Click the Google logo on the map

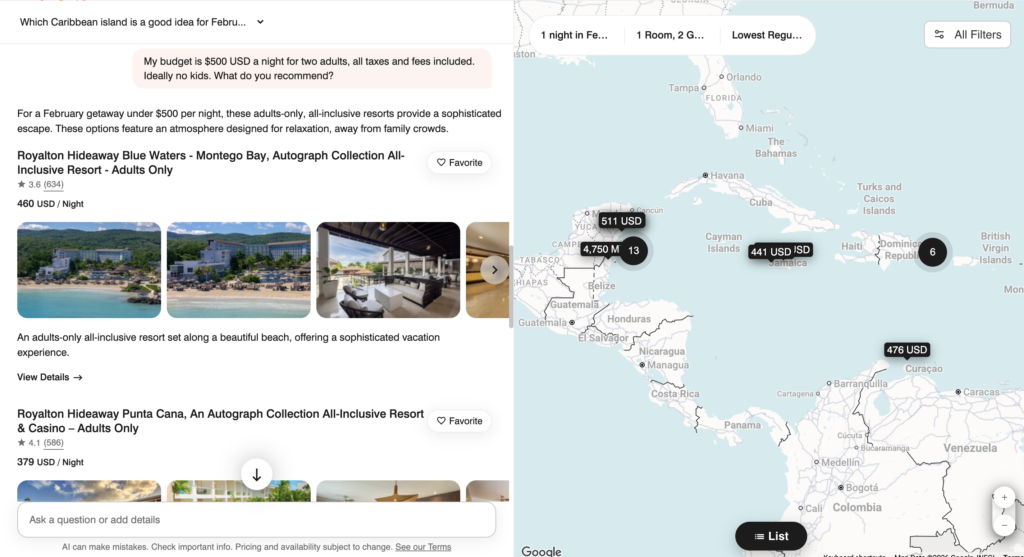[x=541, y=551]
